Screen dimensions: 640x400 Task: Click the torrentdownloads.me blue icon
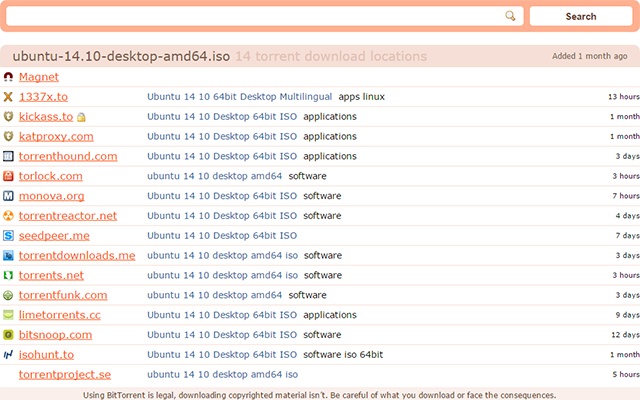tap(8, 256)
